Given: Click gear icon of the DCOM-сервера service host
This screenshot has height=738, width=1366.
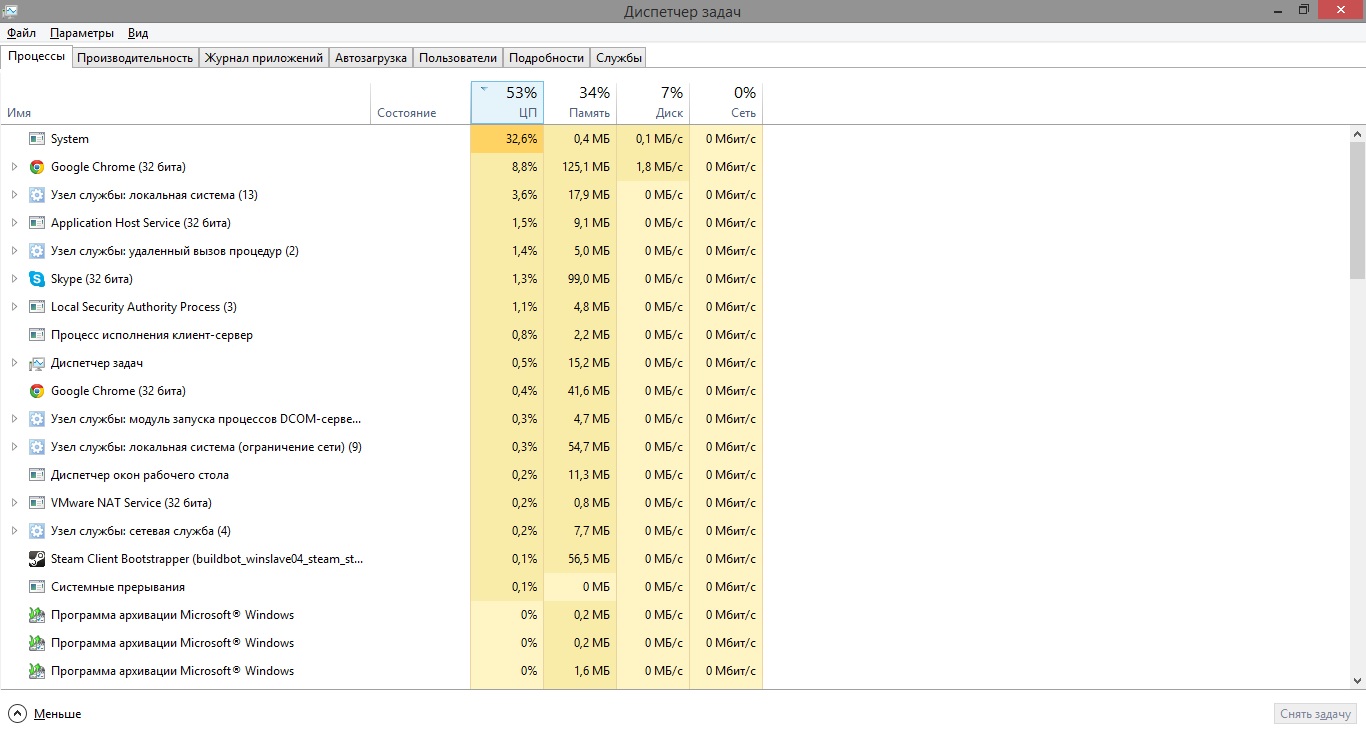Looking at the screenshot, I should (x=37, y=419).
